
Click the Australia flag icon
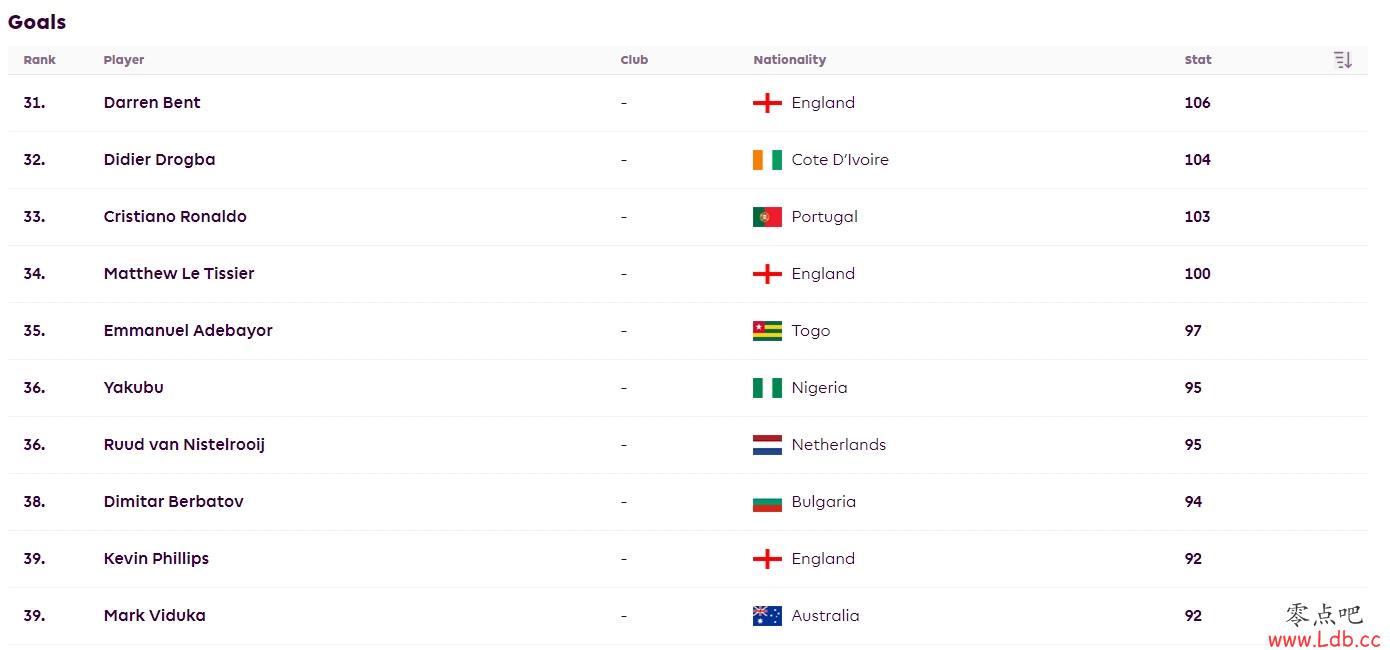(767, 616)
